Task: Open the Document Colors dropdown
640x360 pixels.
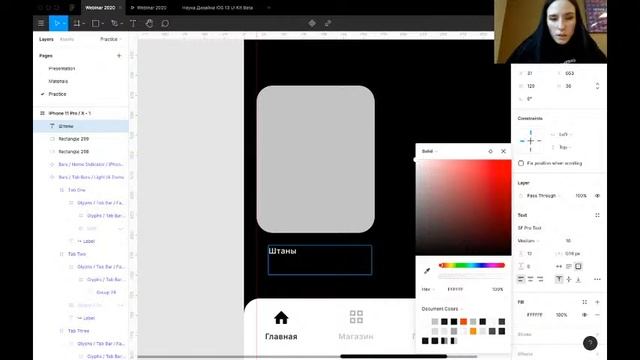Action: (x=442, y=309)
